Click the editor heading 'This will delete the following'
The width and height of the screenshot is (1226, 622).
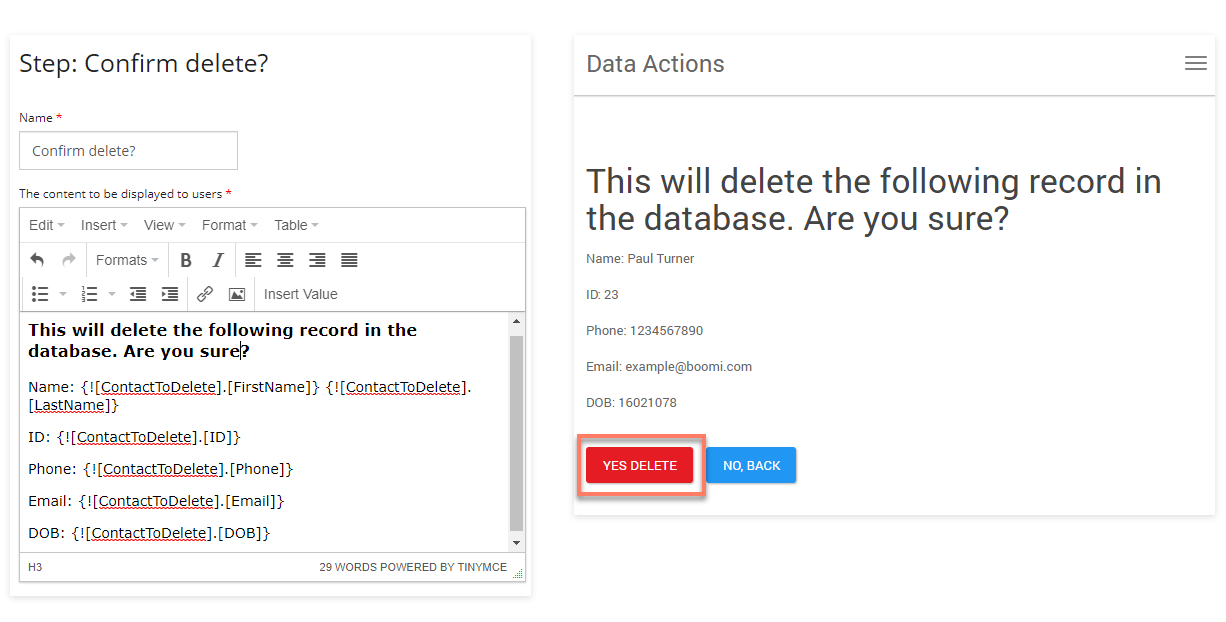pos(223,340)
